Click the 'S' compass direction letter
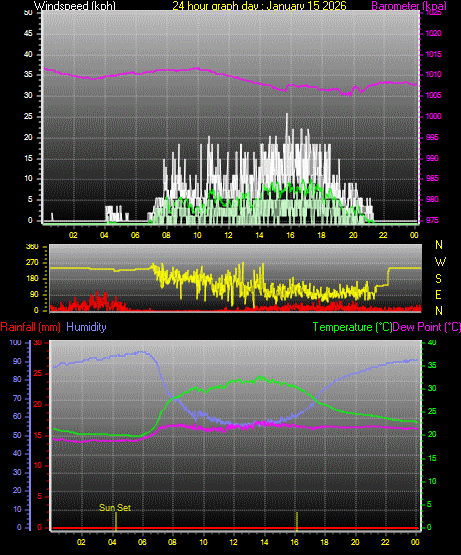 [x=439, y=279]
